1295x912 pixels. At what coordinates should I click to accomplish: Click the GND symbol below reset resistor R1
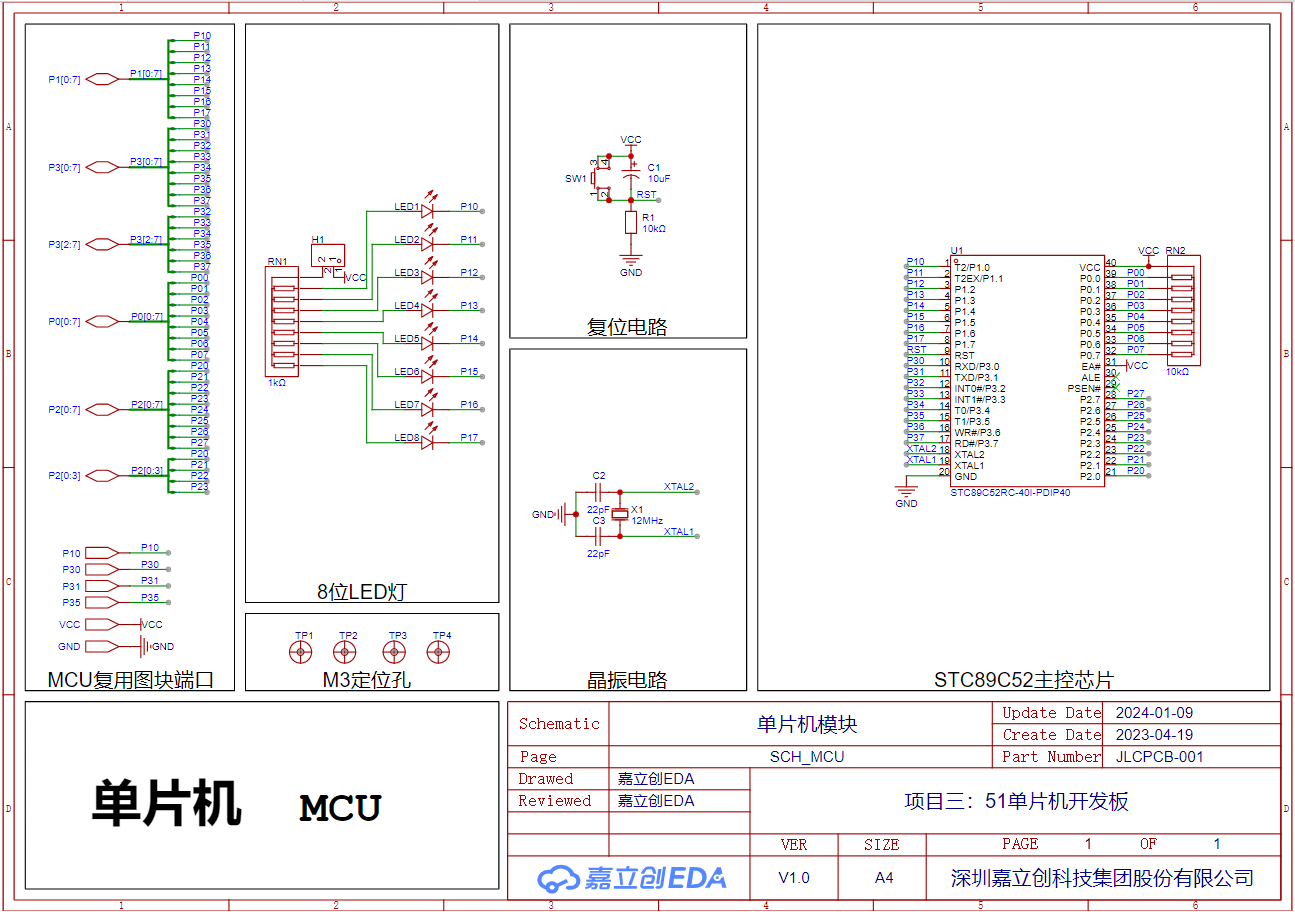pos(631,259)
